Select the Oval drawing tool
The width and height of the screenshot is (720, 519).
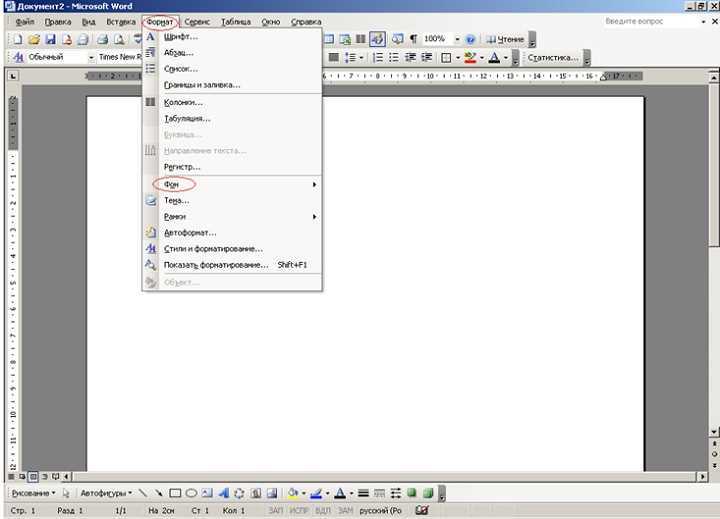coord(191,493)
